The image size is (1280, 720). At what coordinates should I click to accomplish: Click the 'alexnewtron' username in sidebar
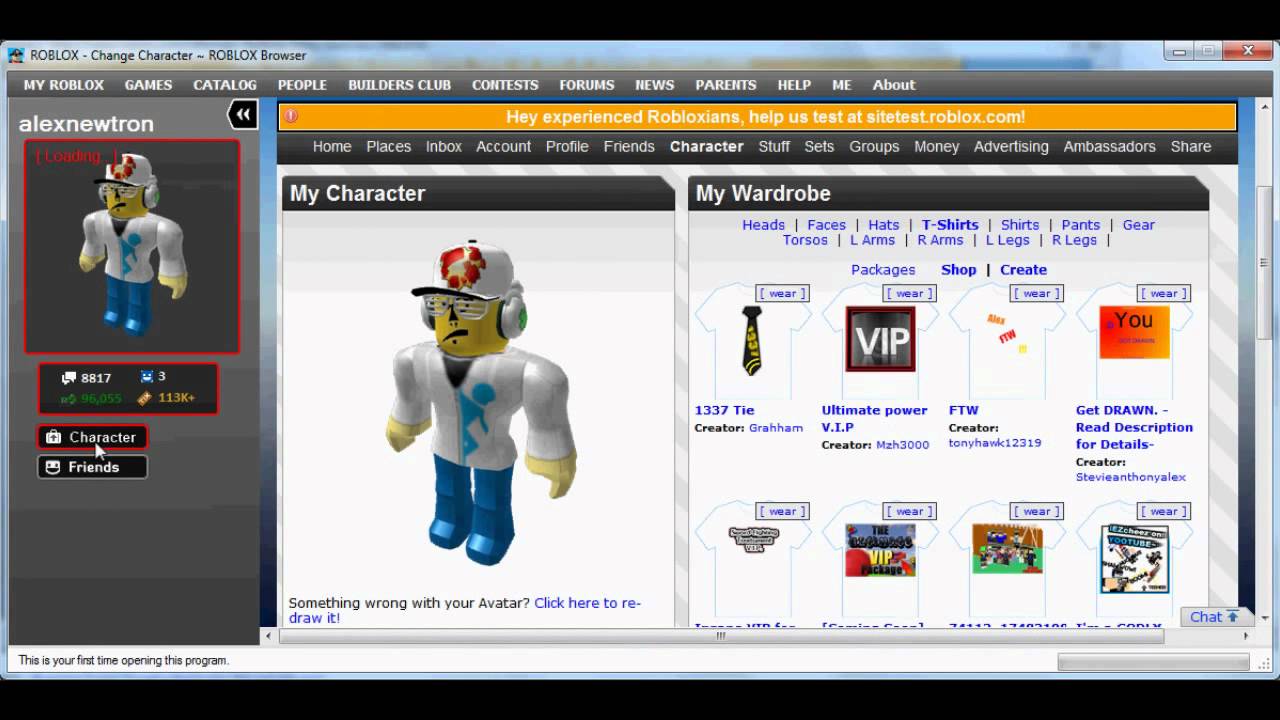[x=86, y=124]
